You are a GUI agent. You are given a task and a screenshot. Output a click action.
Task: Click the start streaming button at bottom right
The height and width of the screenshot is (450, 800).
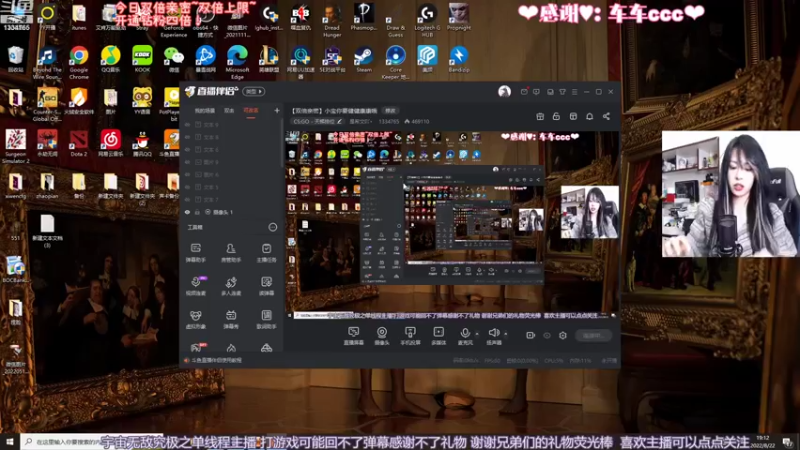(x=593, y=335)
